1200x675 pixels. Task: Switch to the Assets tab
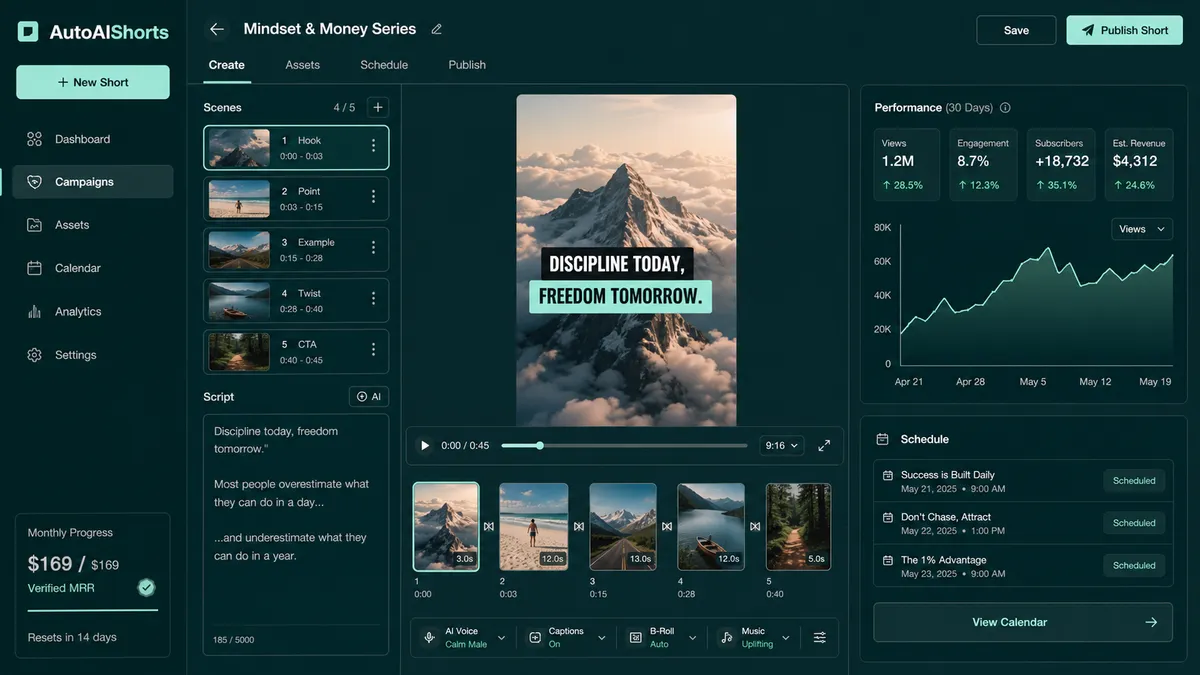[x=302, y=65]
